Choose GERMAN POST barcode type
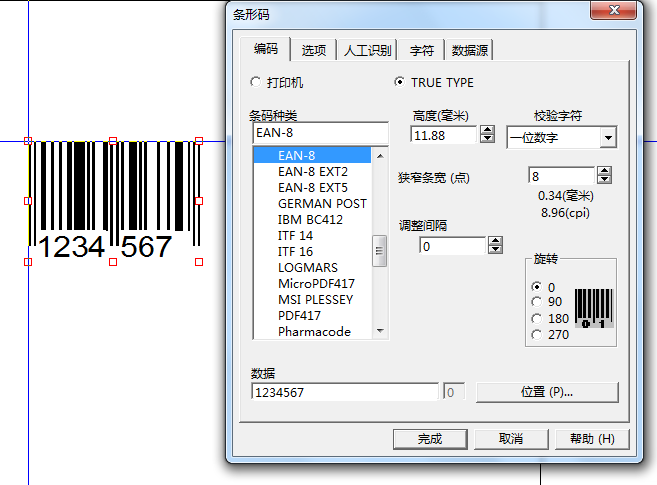Image resolution: width=657 pixels, height=485 pixels. point(314,203)
